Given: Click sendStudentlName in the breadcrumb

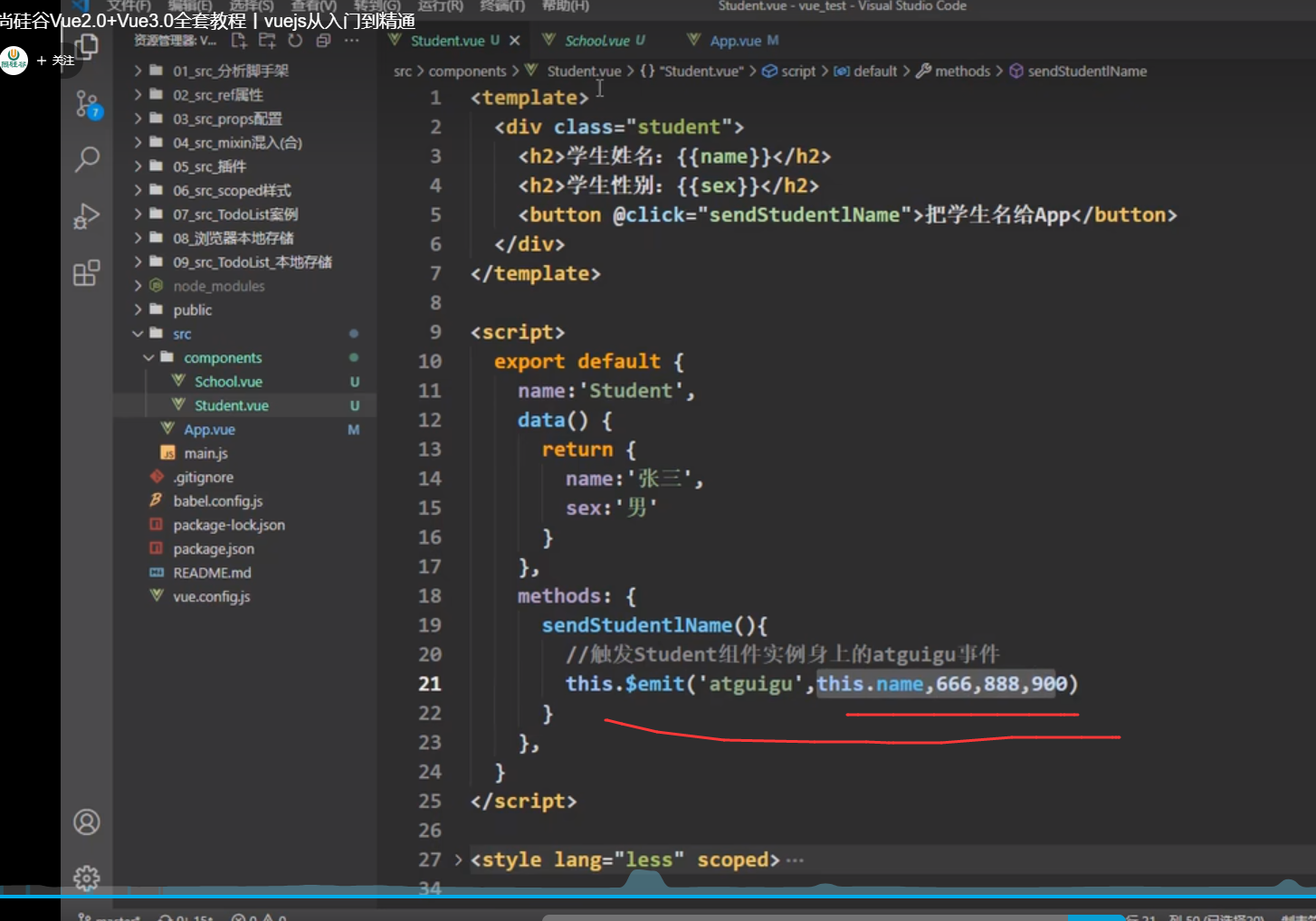Looking at the screenshot, I should coord(1086,71).
